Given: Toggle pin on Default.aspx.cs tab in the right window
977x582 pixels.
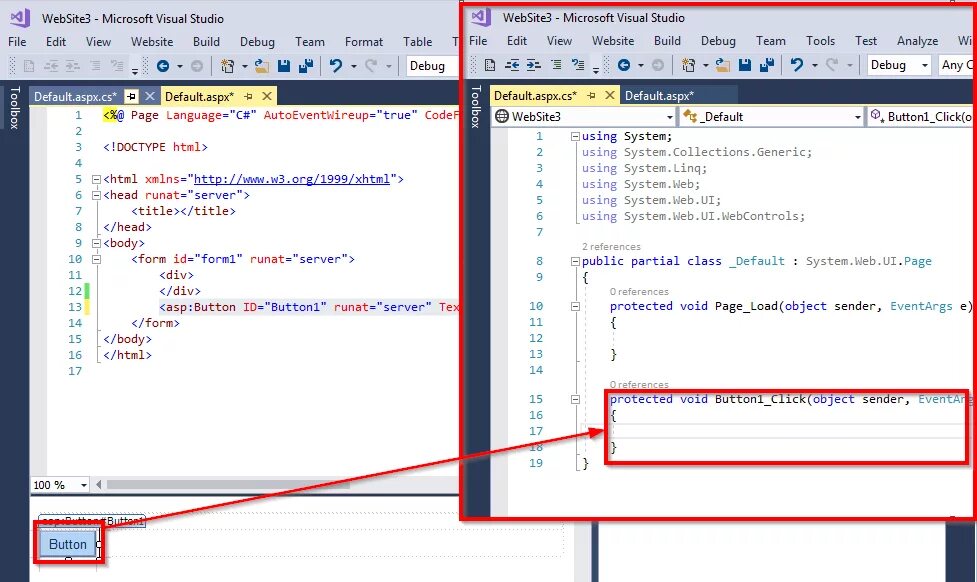Looking at the screenshot, I should click(591, 95).
